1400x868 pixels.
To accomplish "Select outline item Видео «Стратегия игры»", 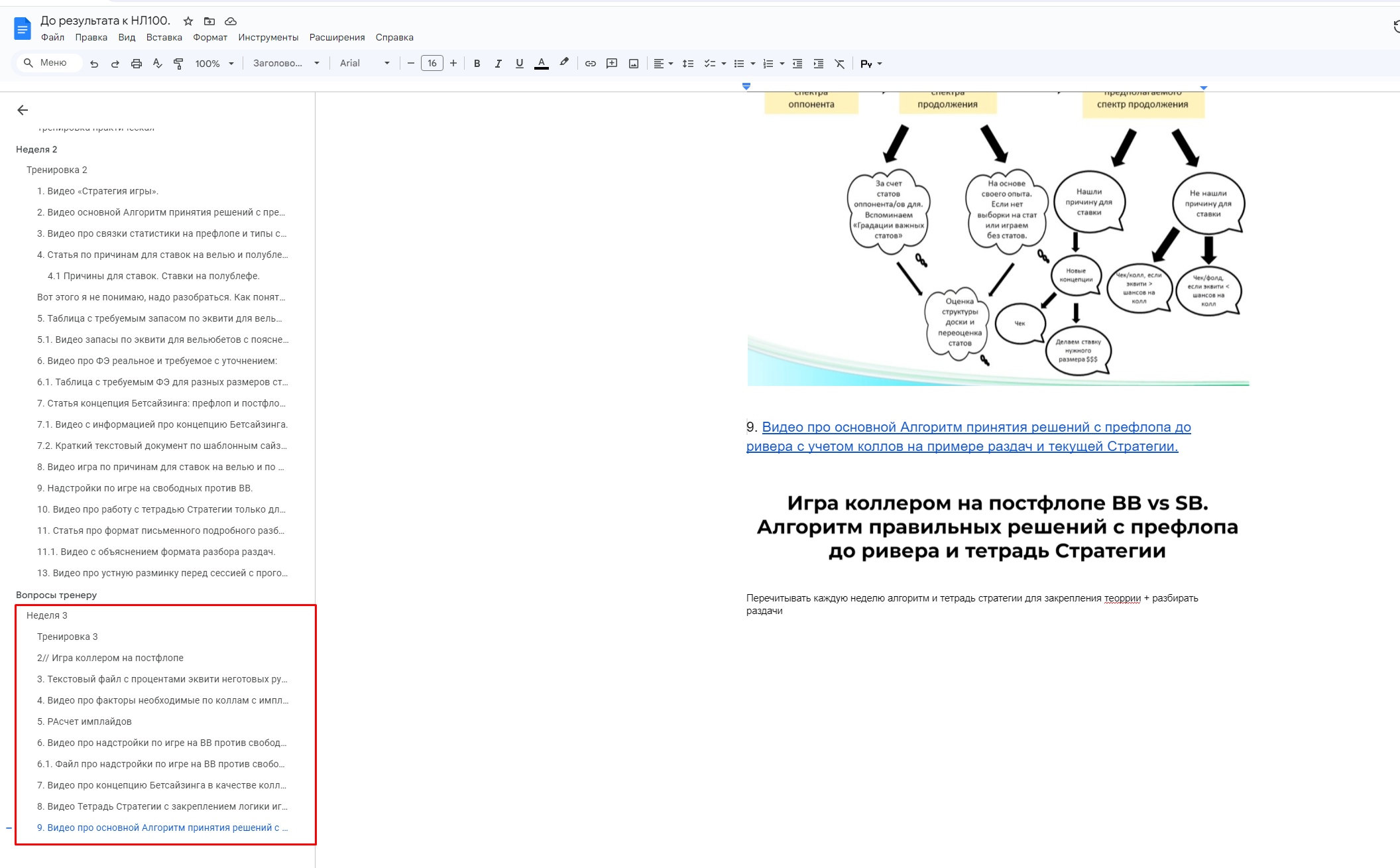I will 97,191.
